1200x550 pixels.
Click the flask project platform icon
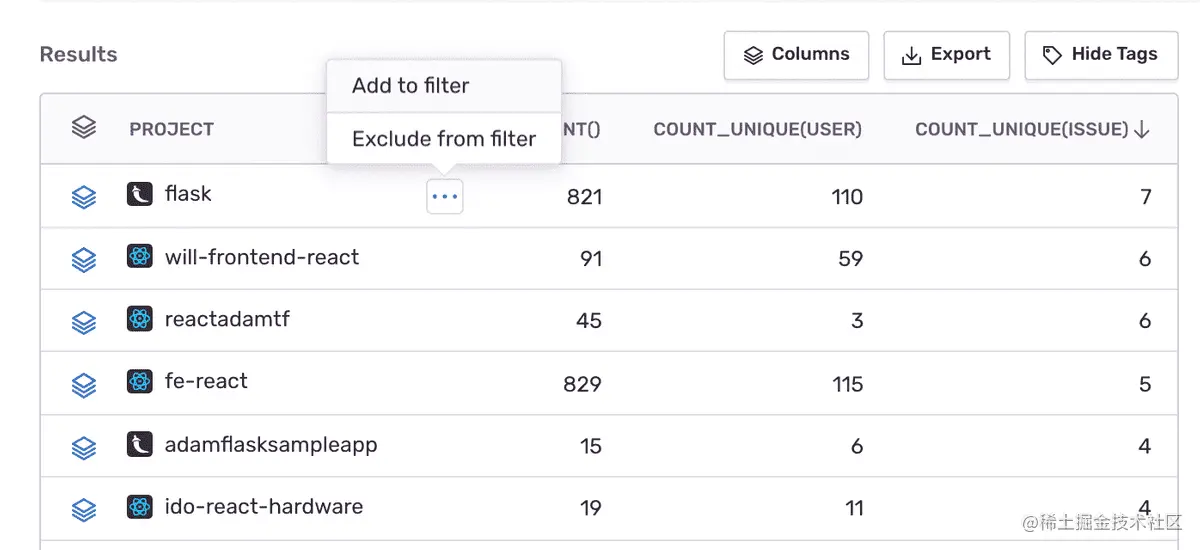click(140, 194)
